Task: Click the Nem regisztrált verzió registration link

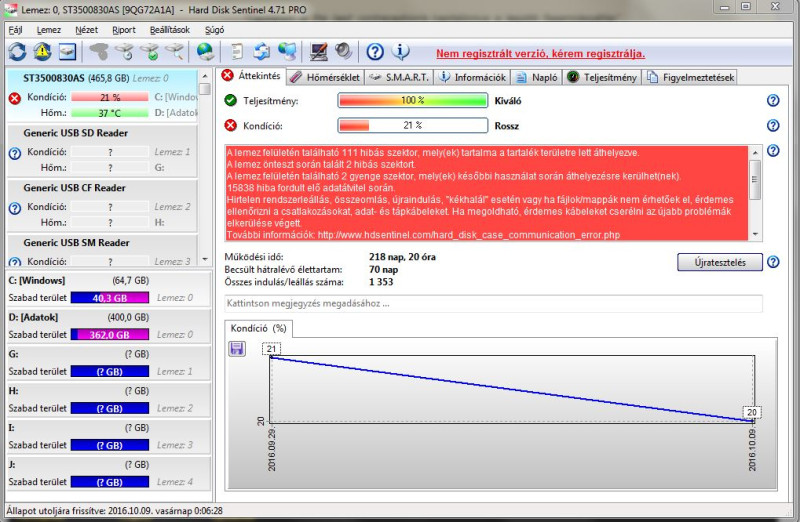Action: [540, 54]
